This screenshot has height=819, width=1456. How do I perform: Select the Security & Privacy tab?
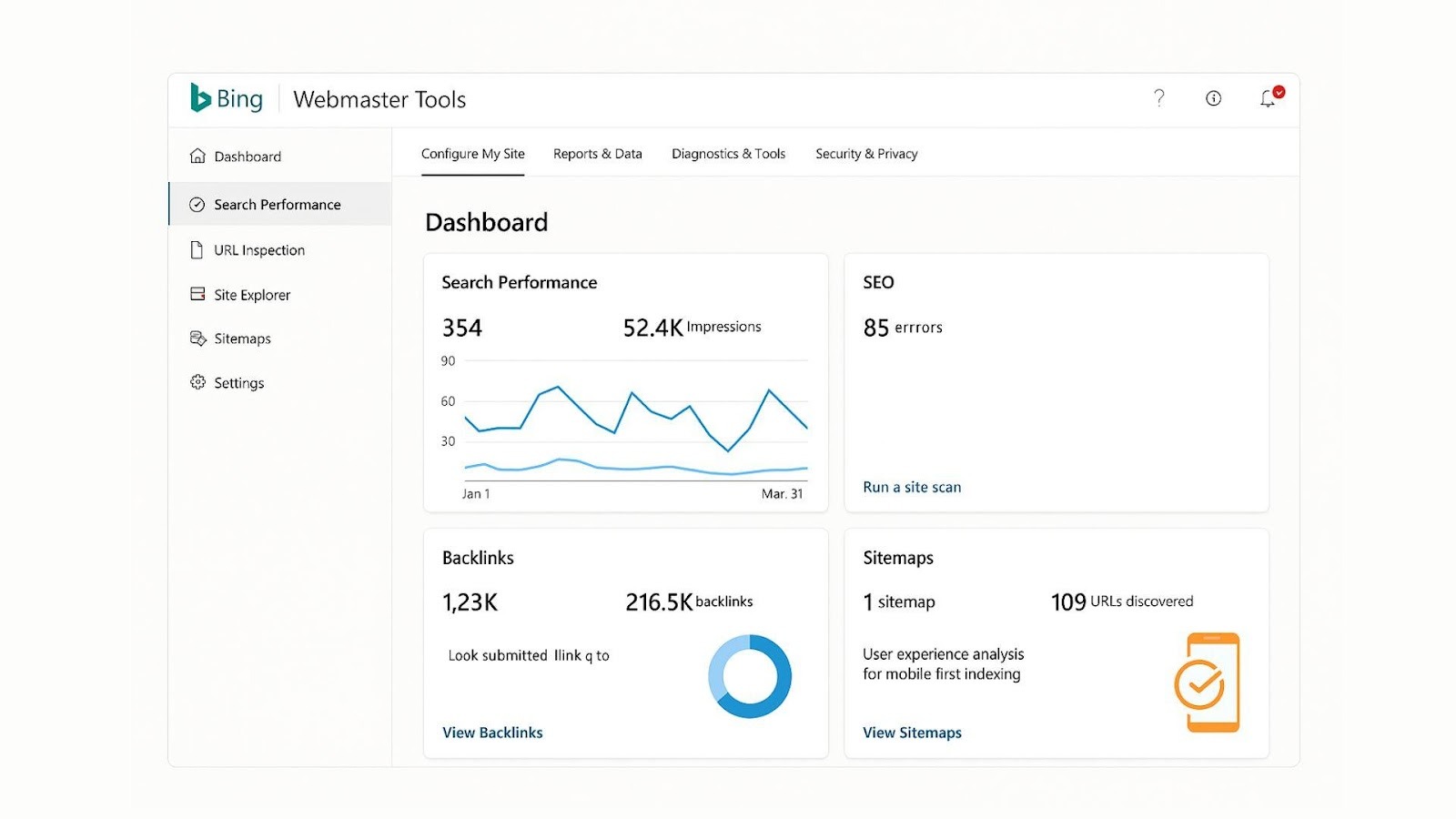coord(865,153)
